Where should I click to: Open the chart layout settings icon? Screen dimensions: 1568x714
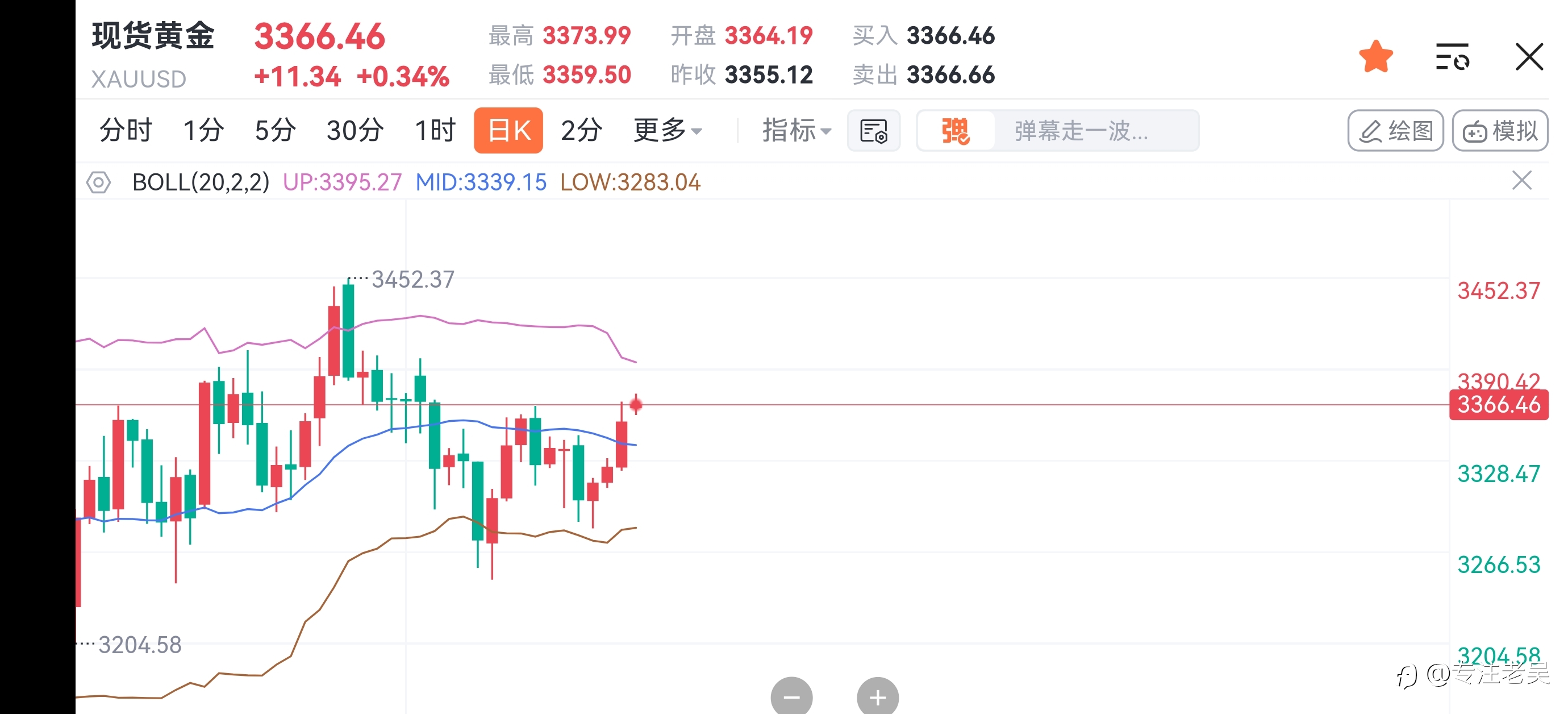[x=874, y=131]
